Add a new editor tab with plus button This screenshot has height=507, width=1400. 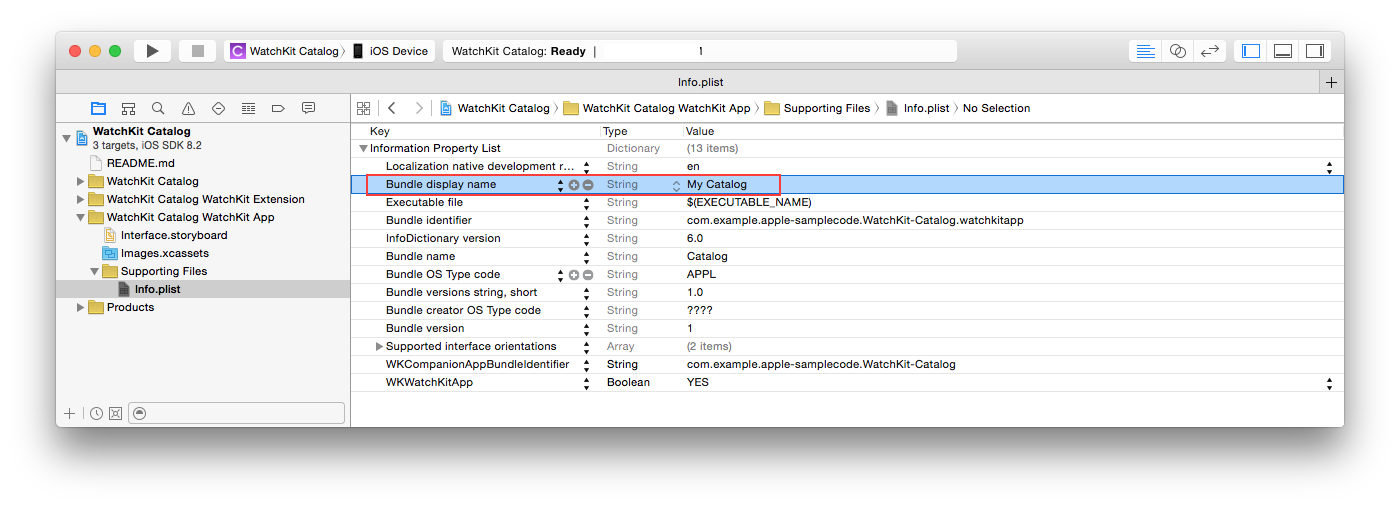pos(1331,83)
